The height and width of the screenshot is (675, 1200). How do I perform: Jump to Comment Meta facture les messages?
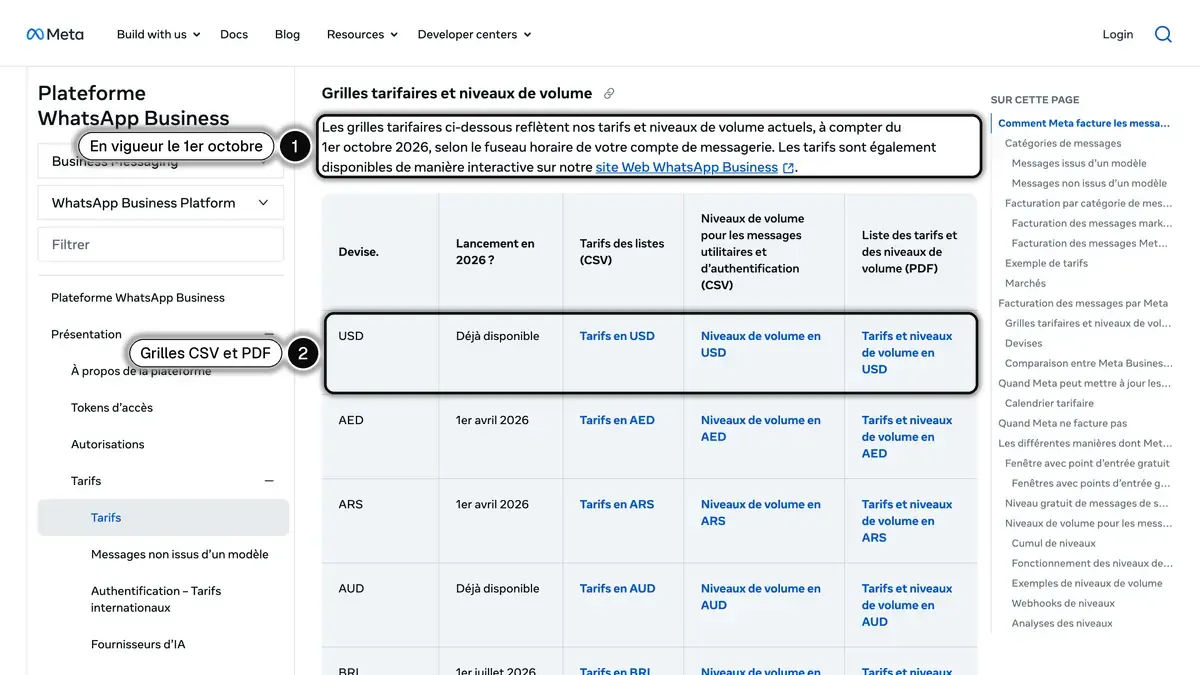(1084, 123)
